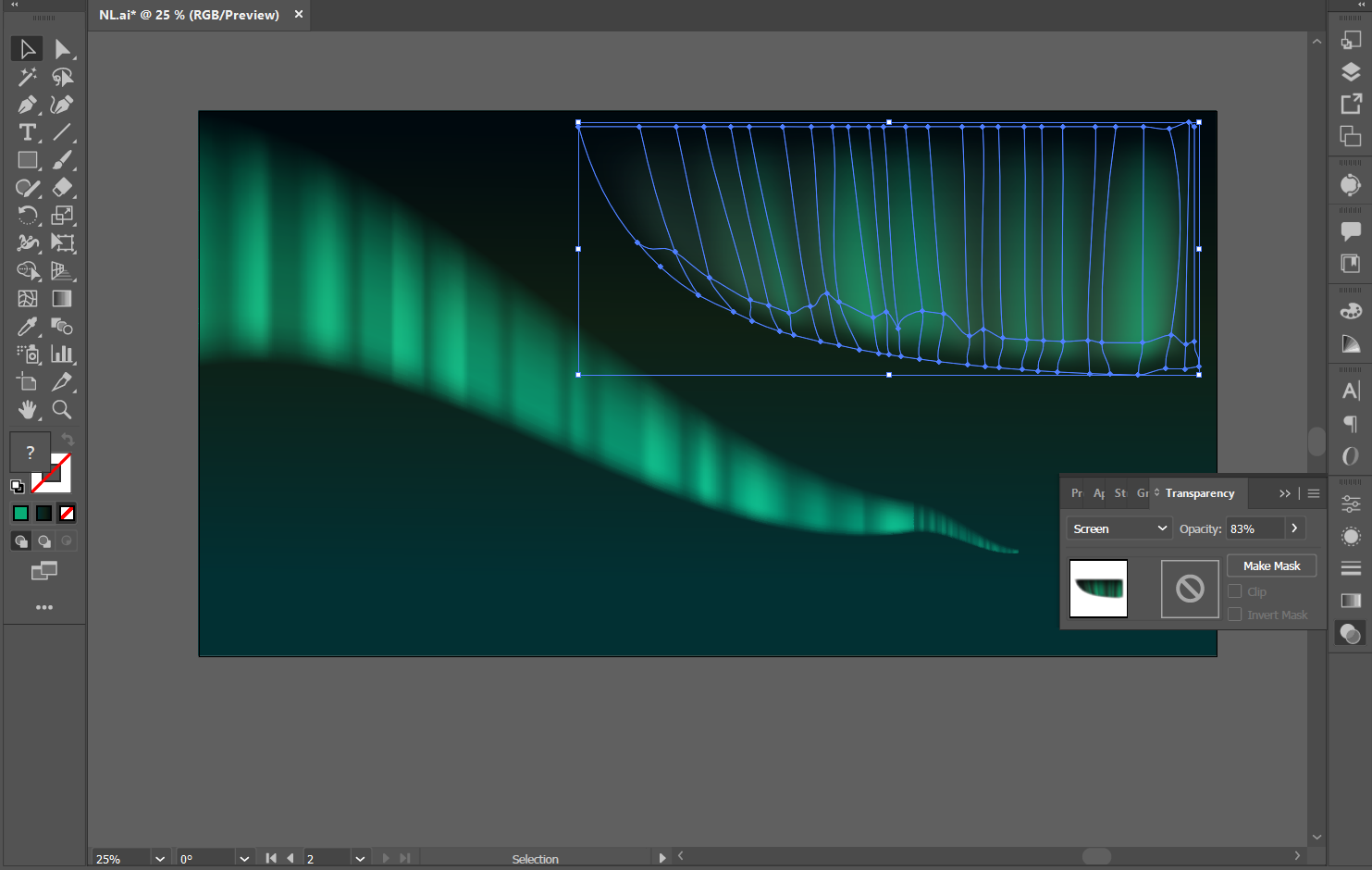Select the Free Transform tool

click(62, 243)
